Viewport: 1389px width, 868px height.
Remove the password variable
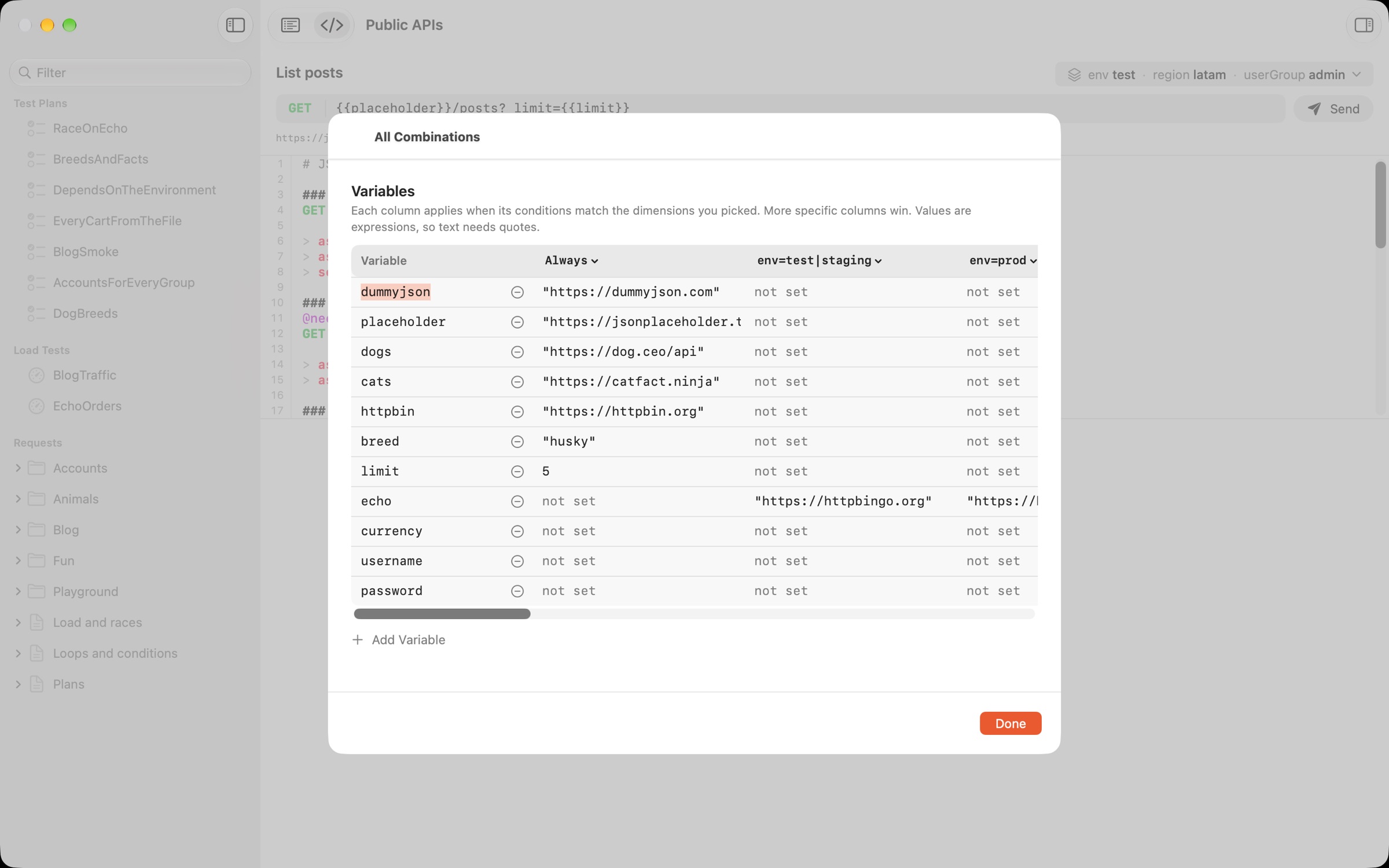pos(517,591)
